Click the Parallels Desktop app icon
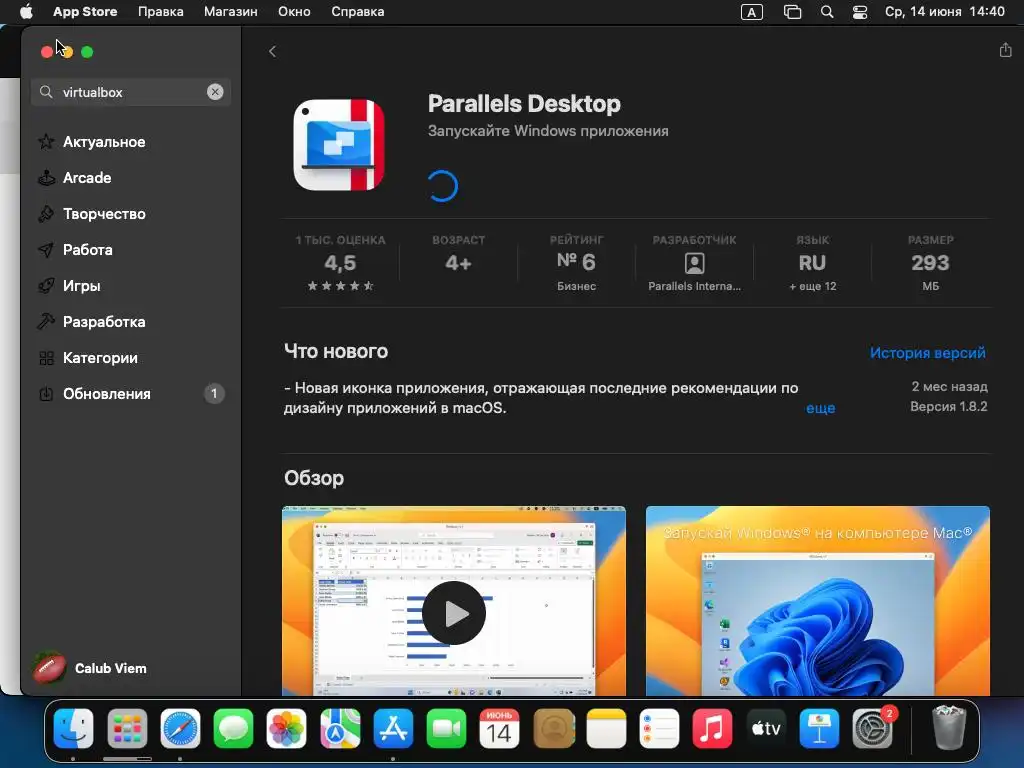 pos(339,145)
